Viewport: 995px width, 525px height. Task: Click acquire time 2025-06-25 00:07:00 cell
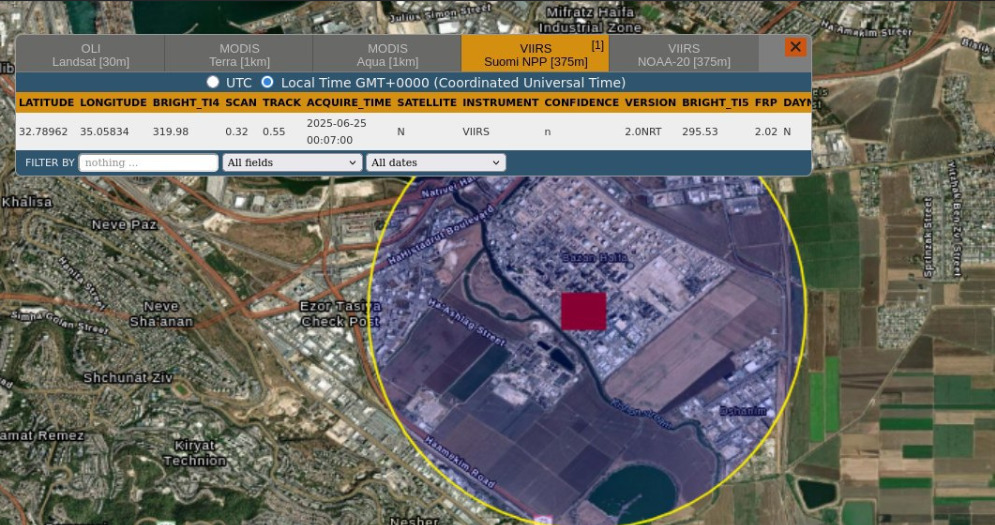[x=336, y=131]
